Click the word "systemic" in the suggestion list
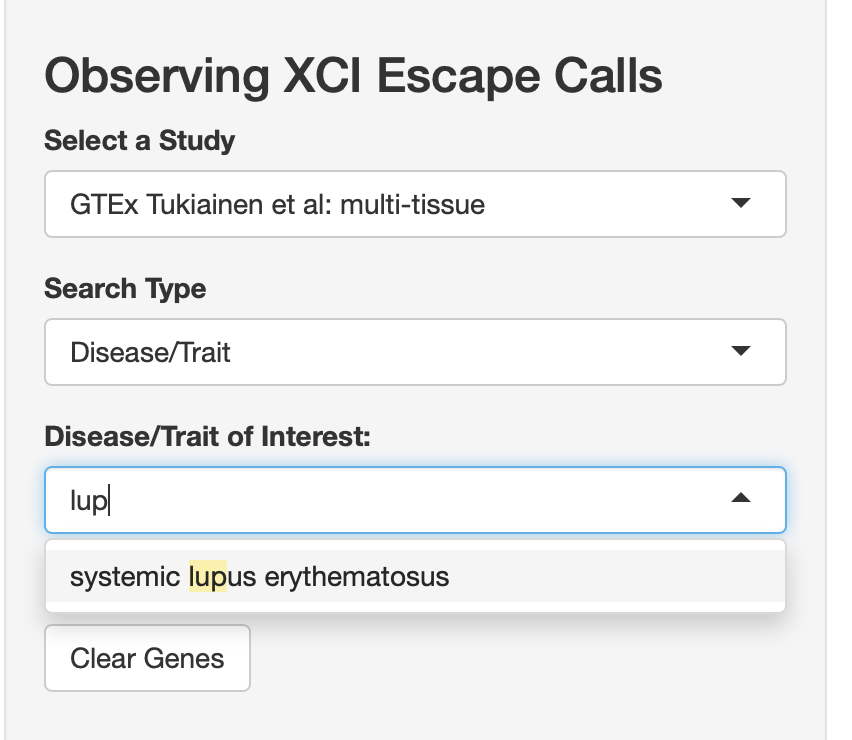852x740 pixels. point(126,577)
